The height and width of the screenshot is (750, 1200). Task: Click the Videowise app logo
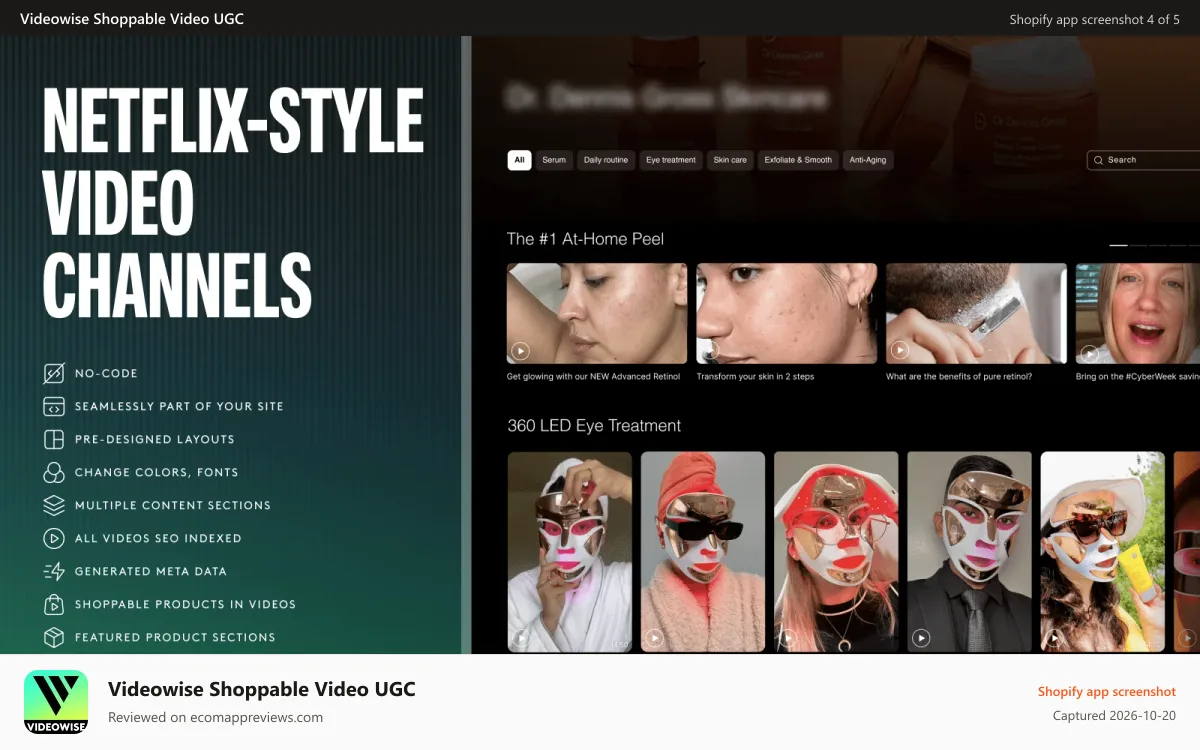click(x=56, y=702)
